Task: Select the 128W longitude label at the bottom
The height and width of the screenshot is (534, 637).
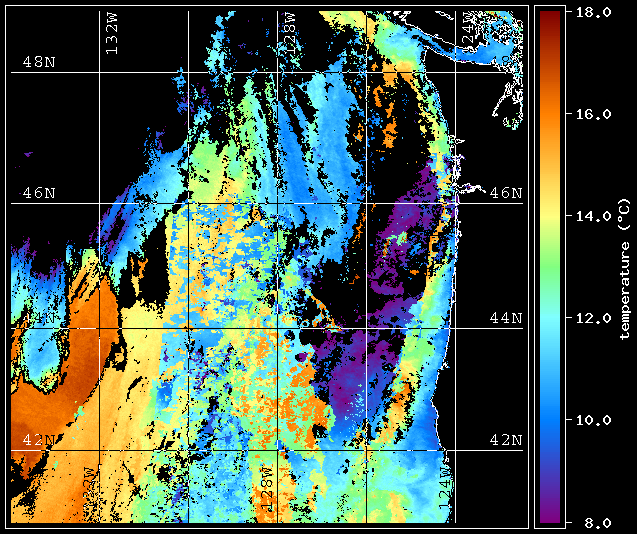Action: [x=268, y=490]
